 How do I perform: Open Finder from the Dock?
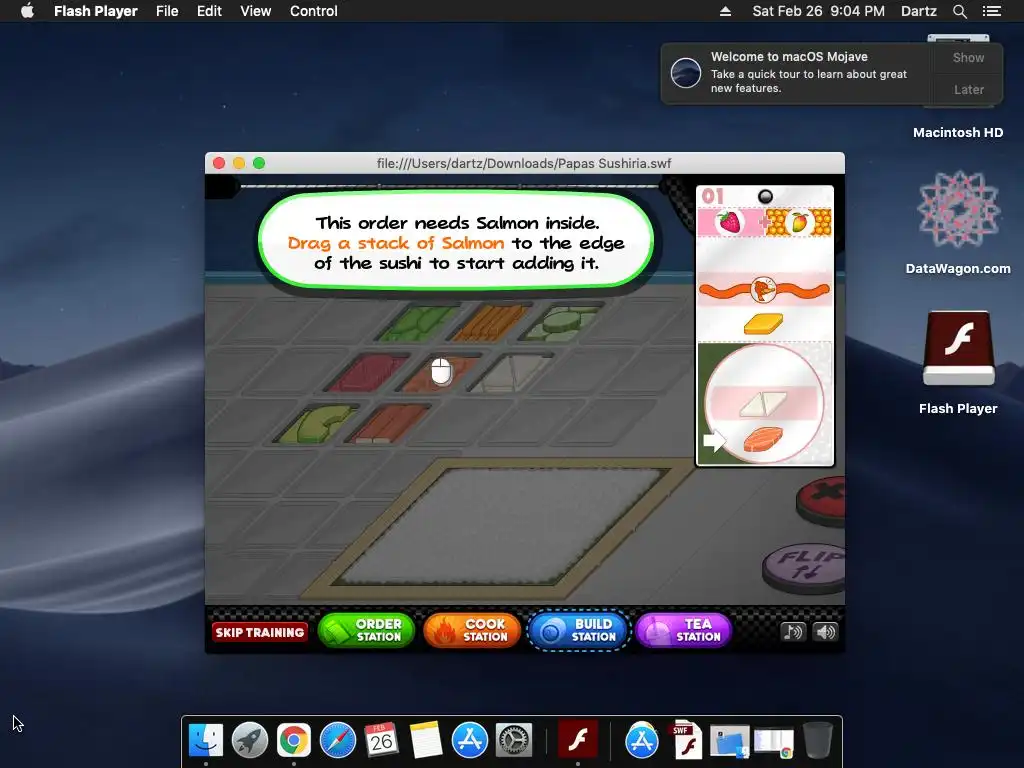point(206,741)
